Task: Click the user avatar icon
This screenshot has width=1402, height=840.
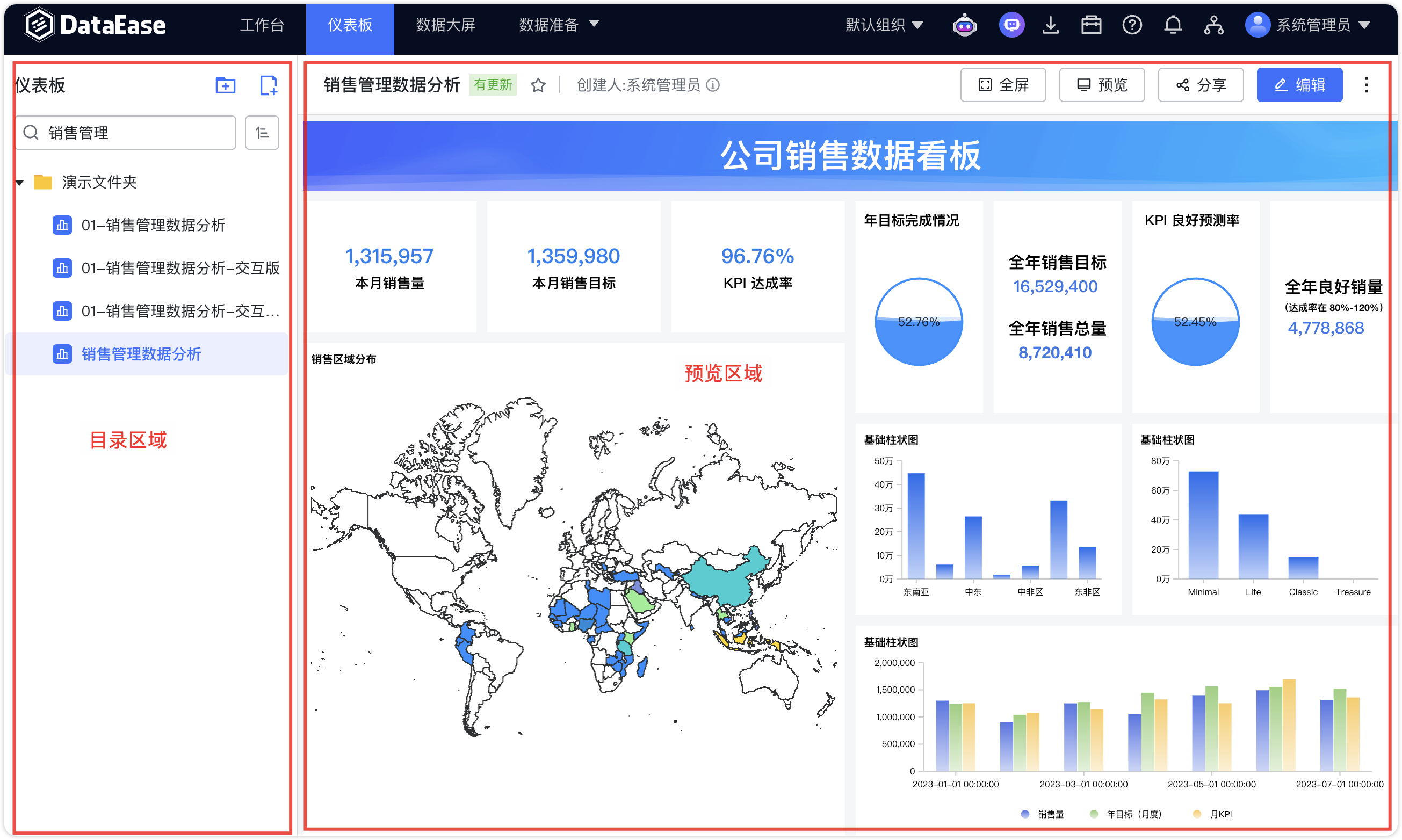Action: click(1256, 25)
